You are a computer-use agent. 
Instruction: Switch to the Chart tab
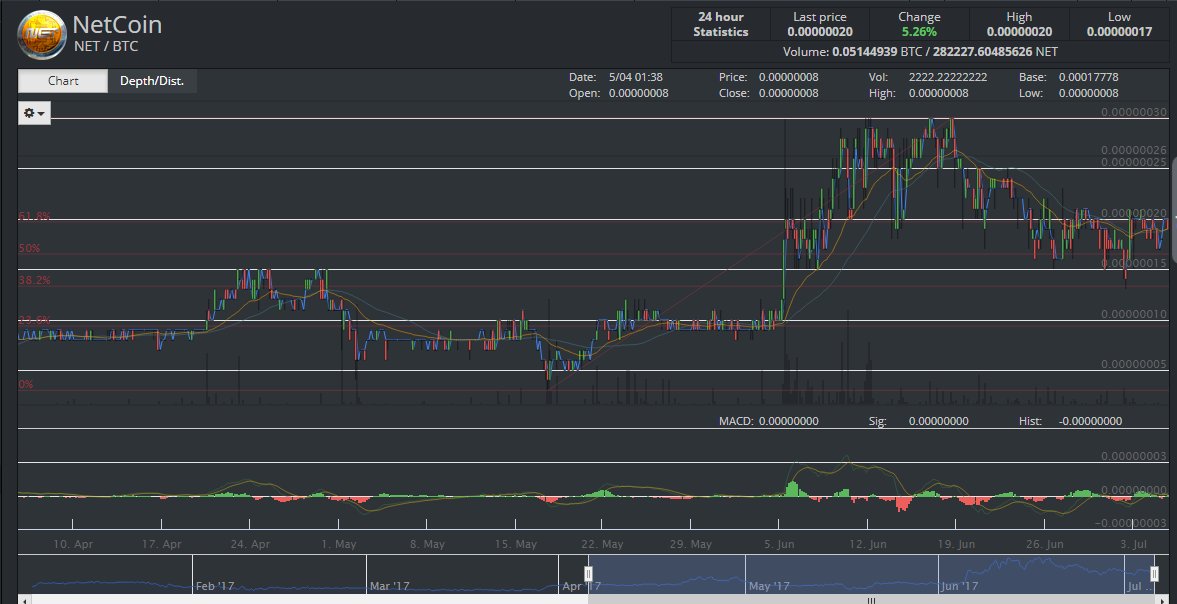point(63,81)
